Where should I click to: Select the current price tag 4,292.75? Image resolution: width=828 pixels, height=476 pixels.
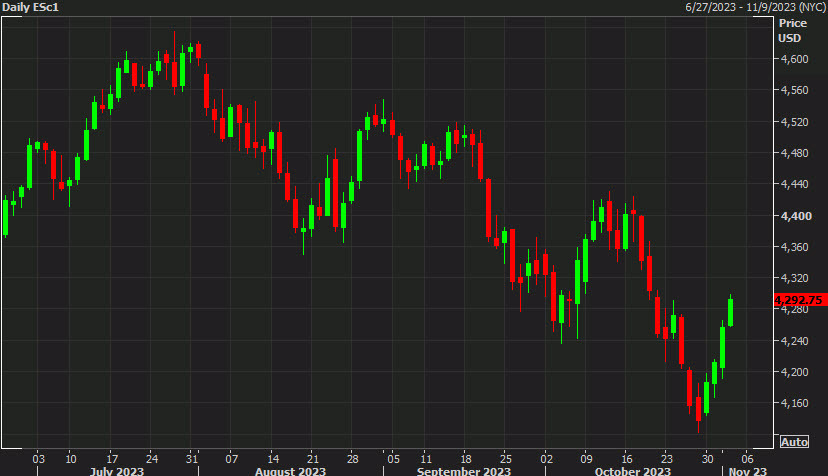pyautogui.click(x=801, y=300)
